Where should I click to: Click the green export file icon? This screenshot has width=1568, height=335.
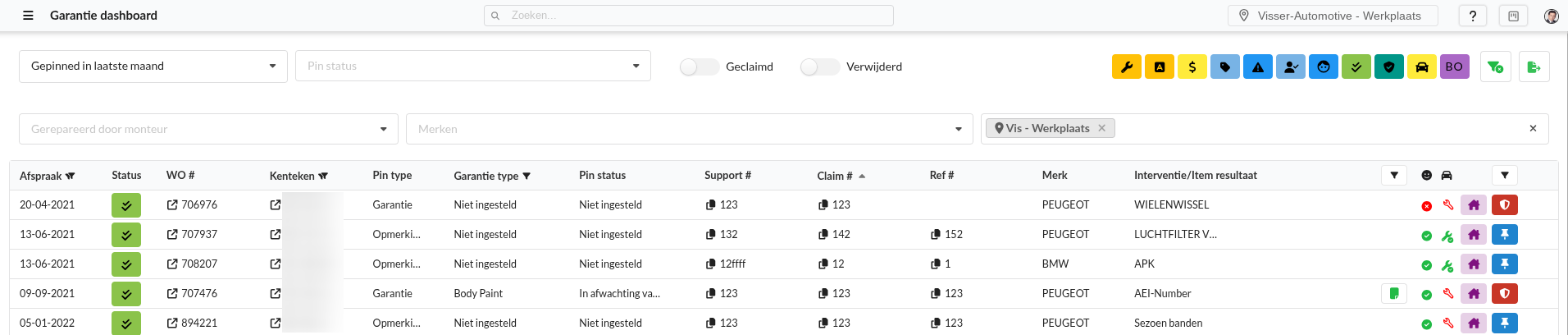point(1533,67)
